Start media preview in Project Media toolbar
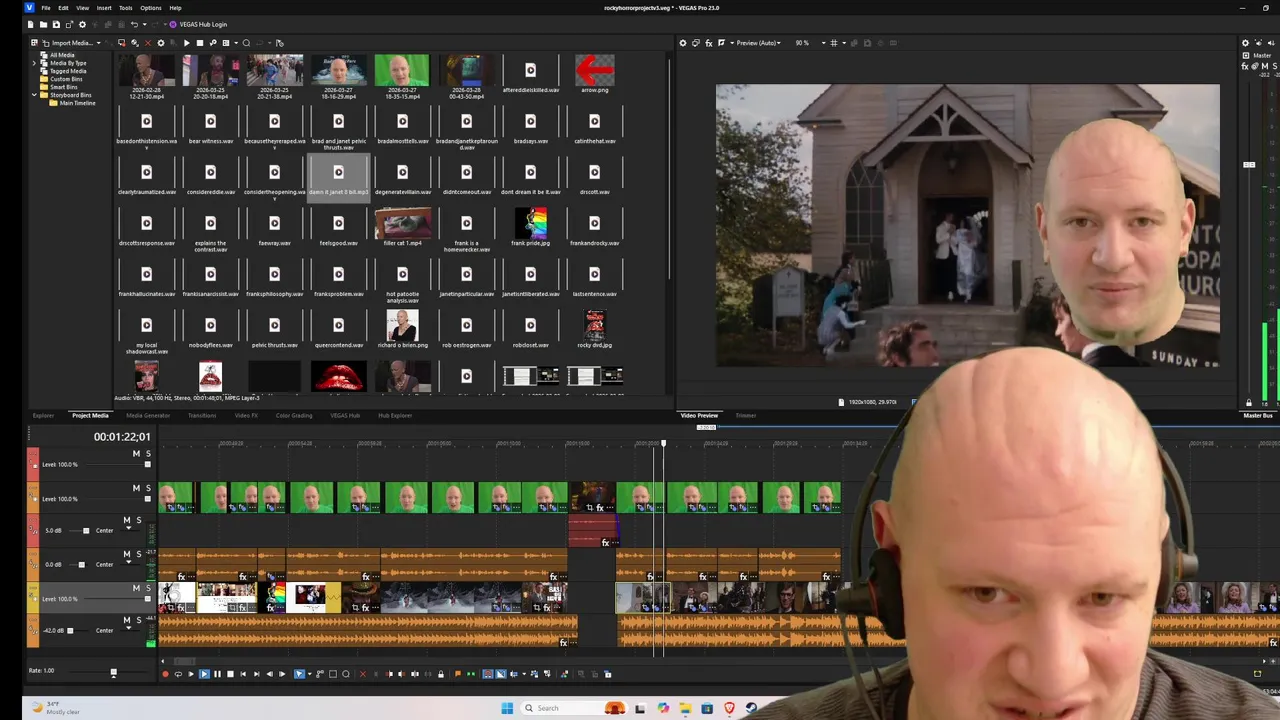The width and height of the screenshot is (1280, 720). 186,43
